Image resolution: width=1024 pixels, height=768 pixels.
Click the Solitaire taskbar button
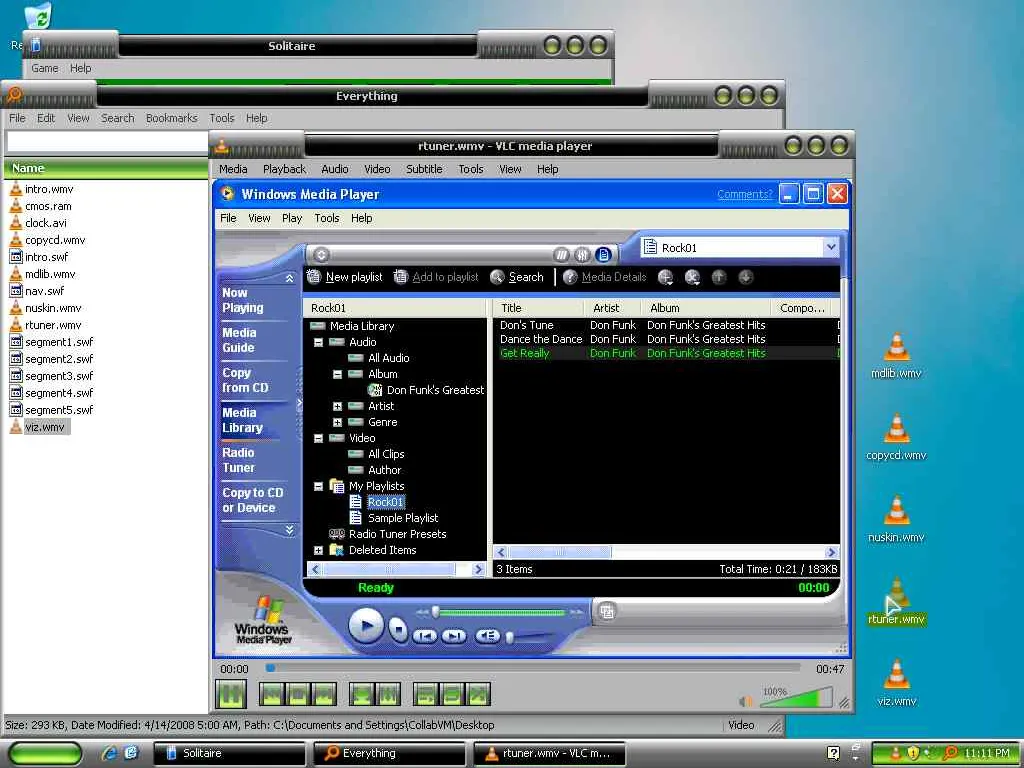pyautogui.click(x=229, y=753)
